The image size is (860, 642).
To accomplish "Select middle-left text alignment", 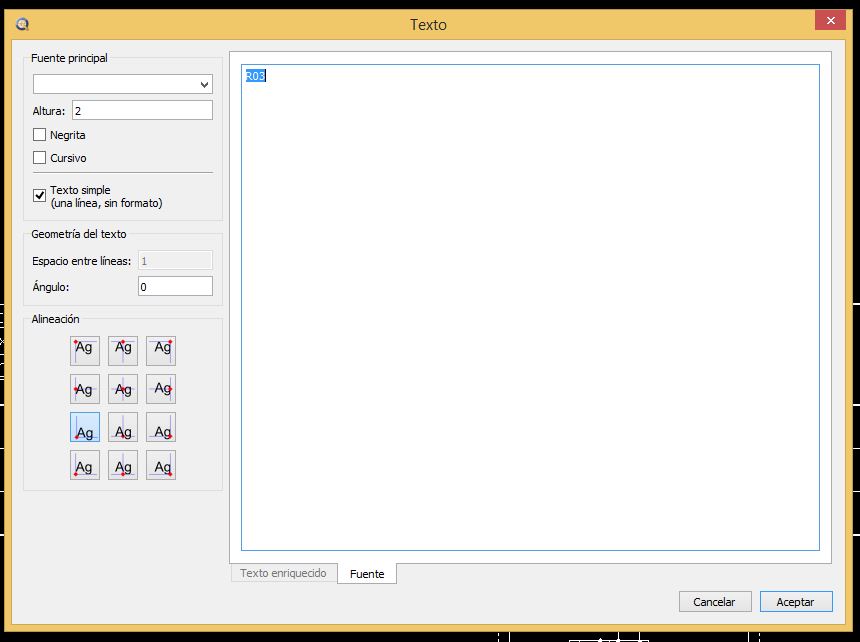I will coord(85,389).
